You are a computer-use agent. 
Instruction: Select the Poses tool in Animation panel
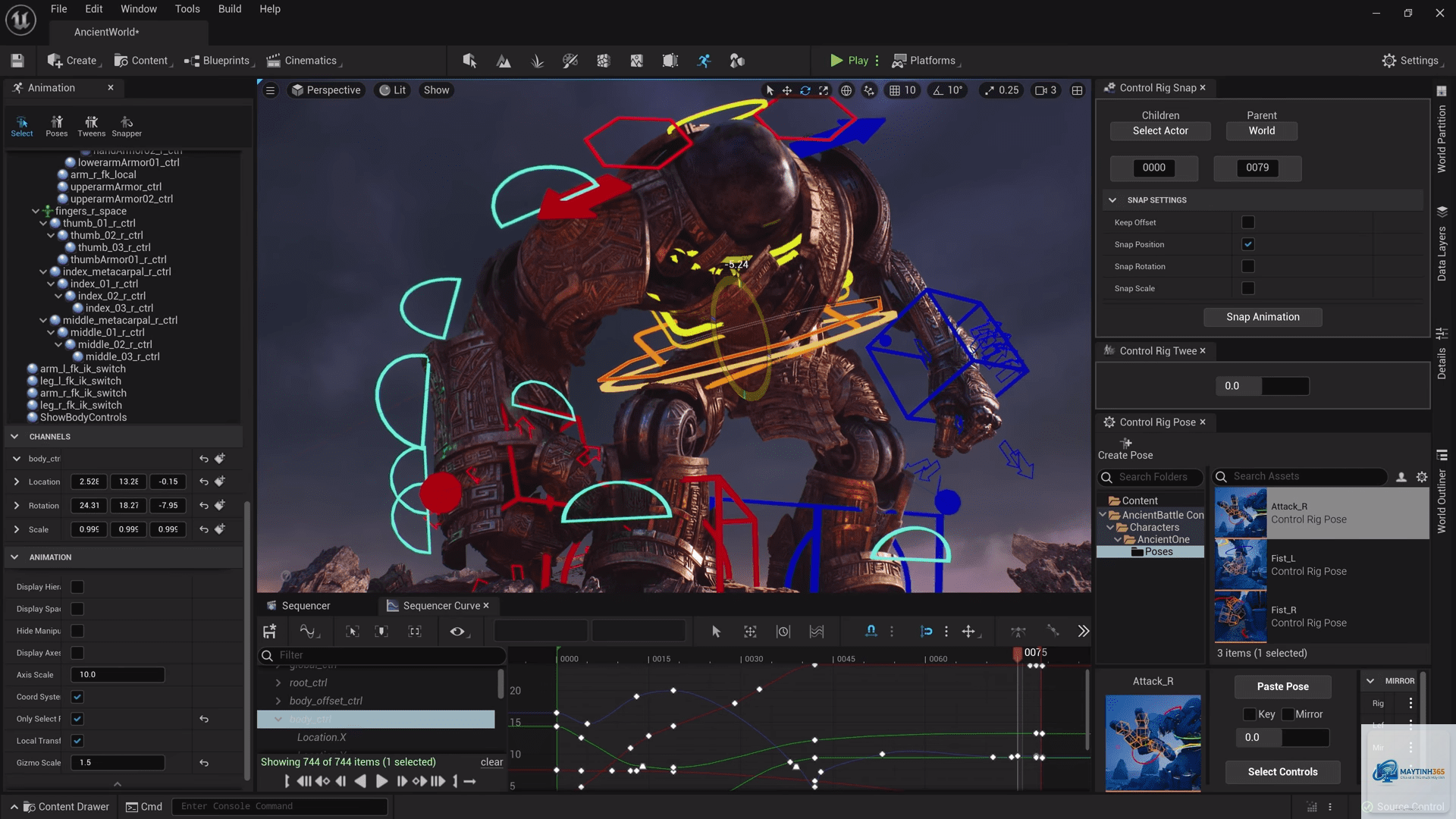tap(56, 126)
